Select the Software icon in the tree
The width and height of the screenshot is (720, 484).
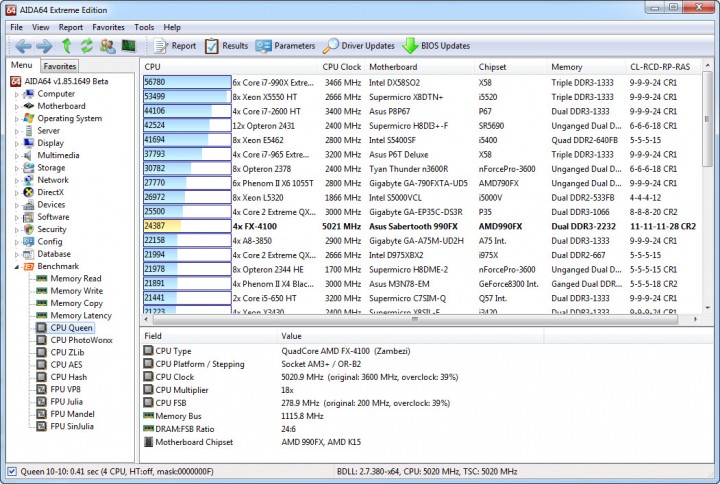[x=28, y=217]
